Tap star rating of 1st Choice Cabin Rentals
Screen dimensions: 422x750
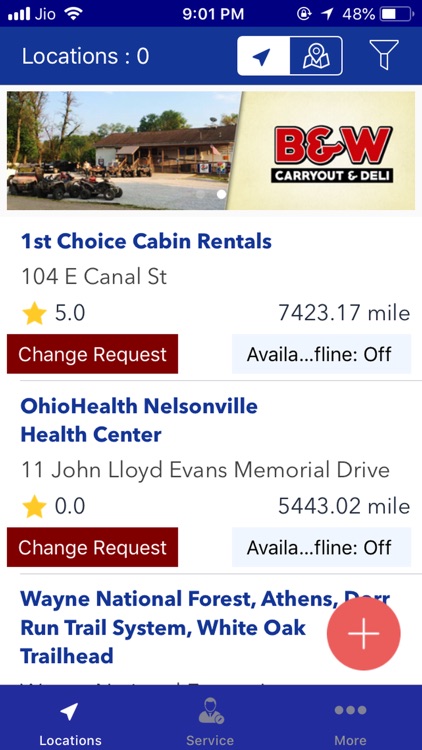click(54, 314)
